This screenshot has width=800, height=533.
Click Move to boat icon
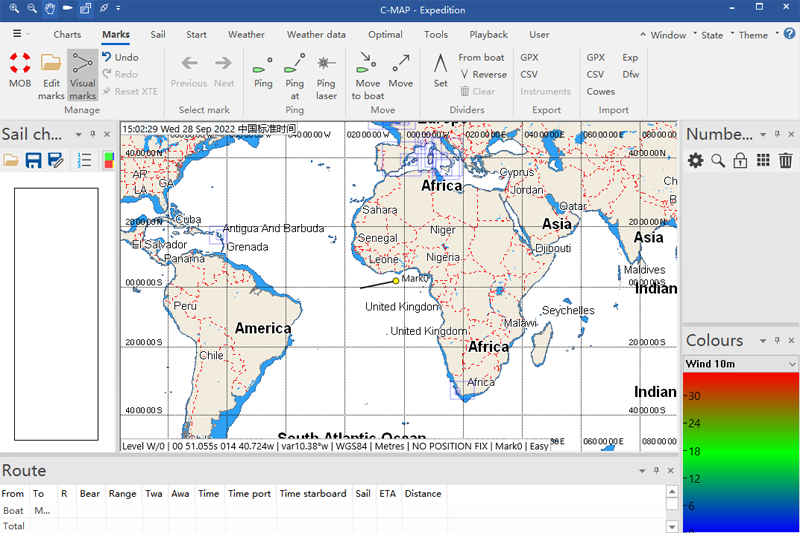(x=367, y=65)
